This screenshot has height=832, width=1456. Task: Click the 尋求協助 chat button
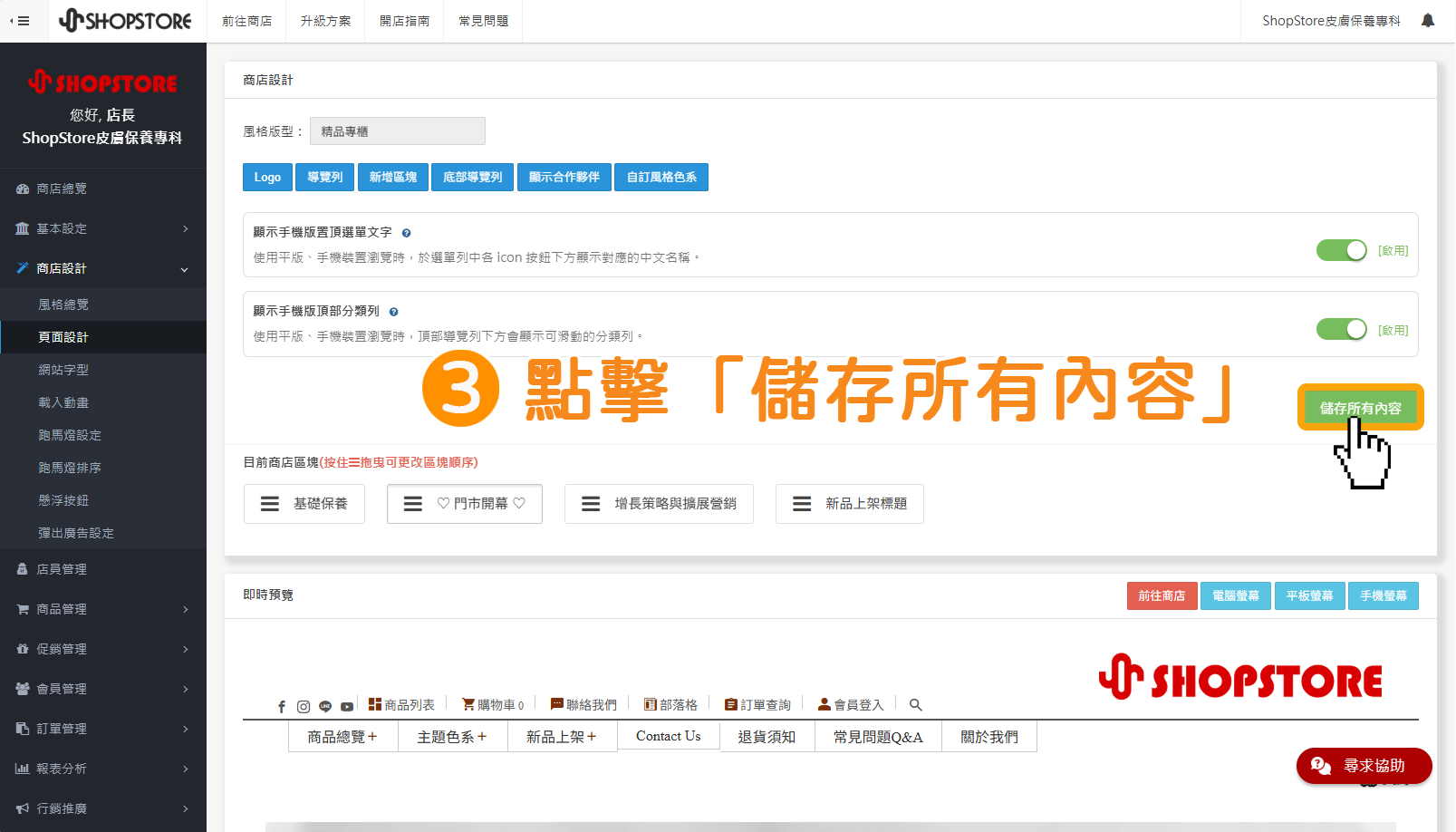click(1364, 766)
